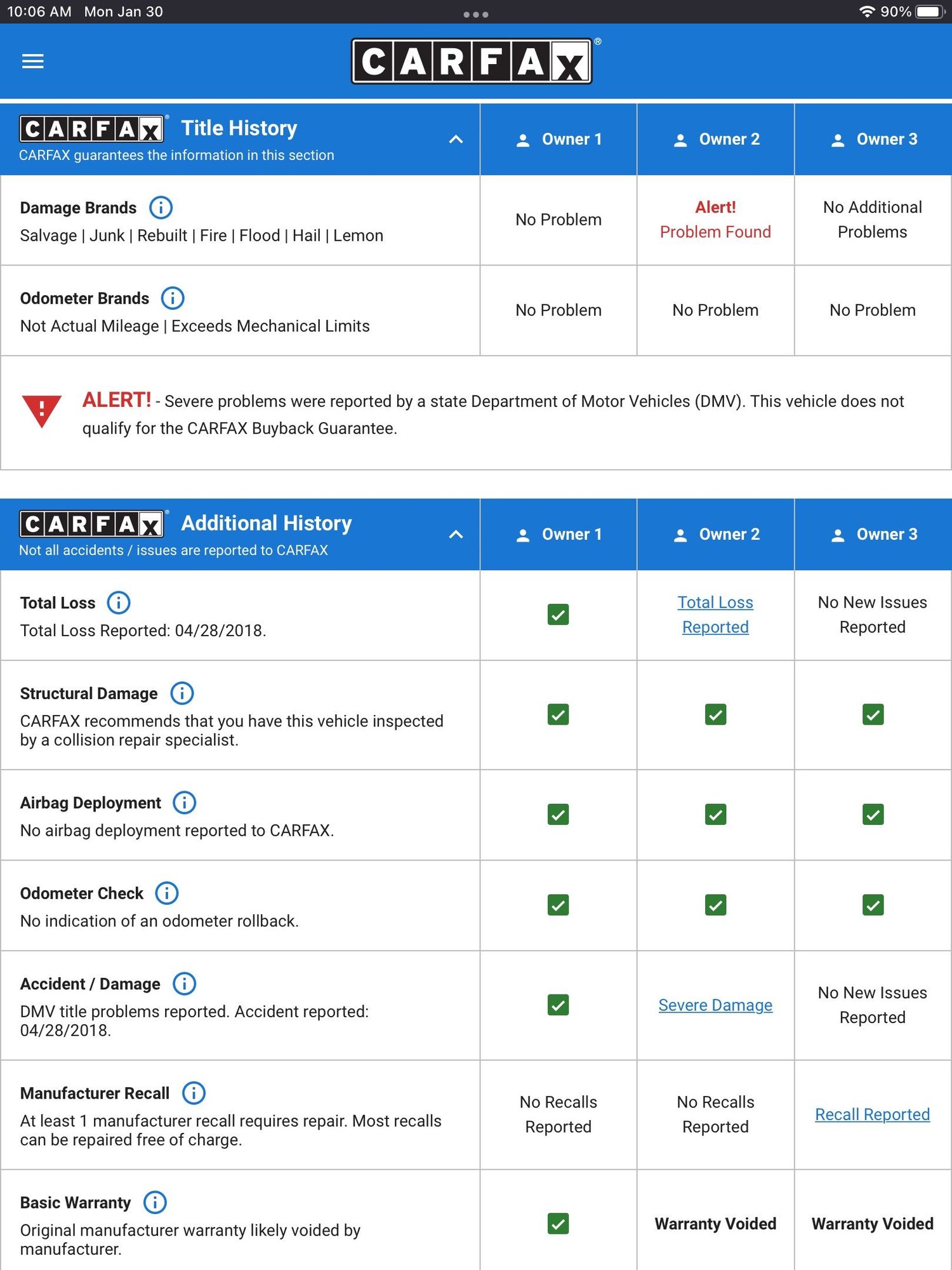Tap Odometer Check checkmark for Owner 1
Image resolution: width=952 pixels, height=1270 pixels.
(559, 905)
